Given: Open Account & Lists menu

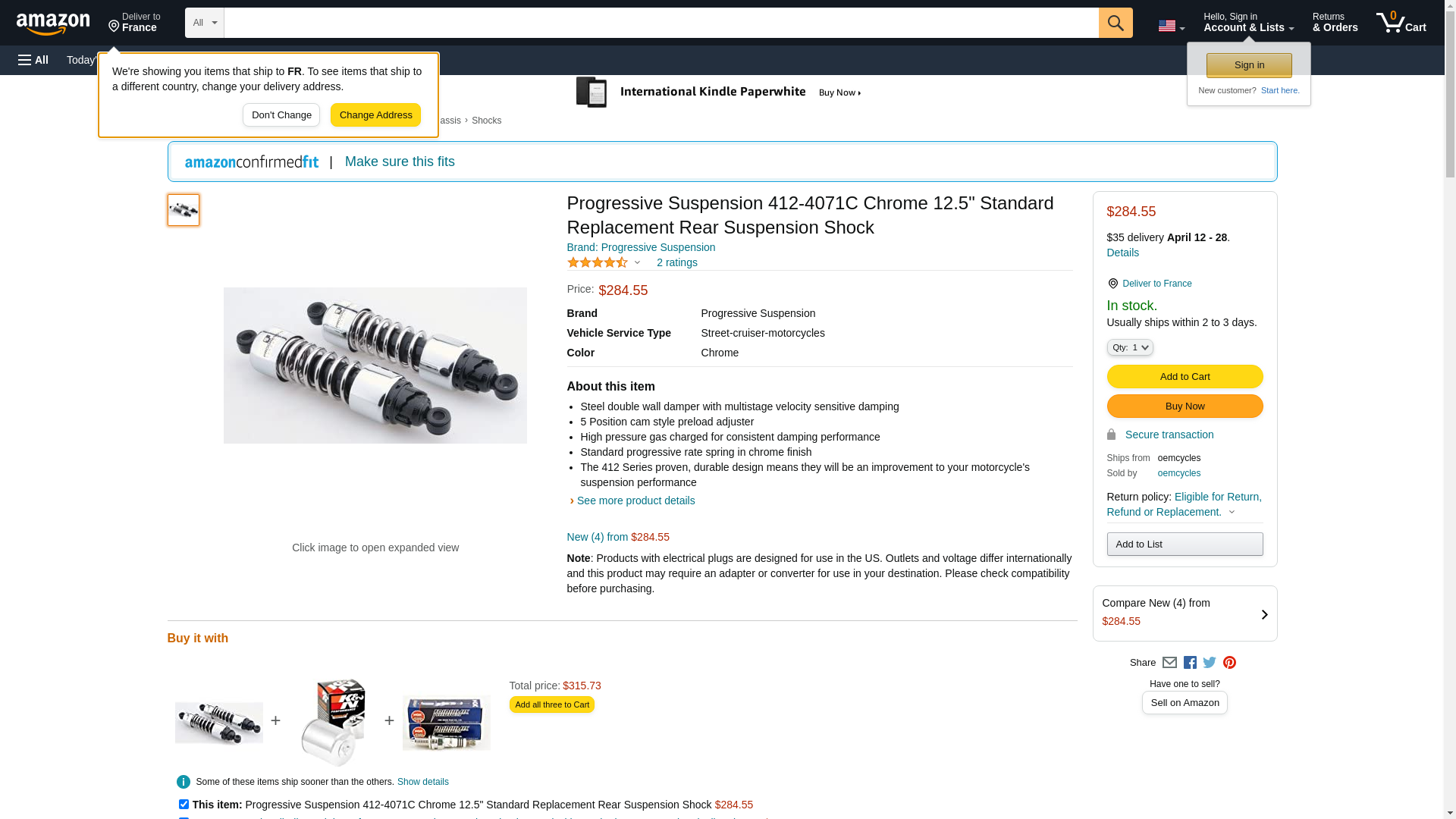Looking at the screenshot, I should click(x=1248, y=23).
